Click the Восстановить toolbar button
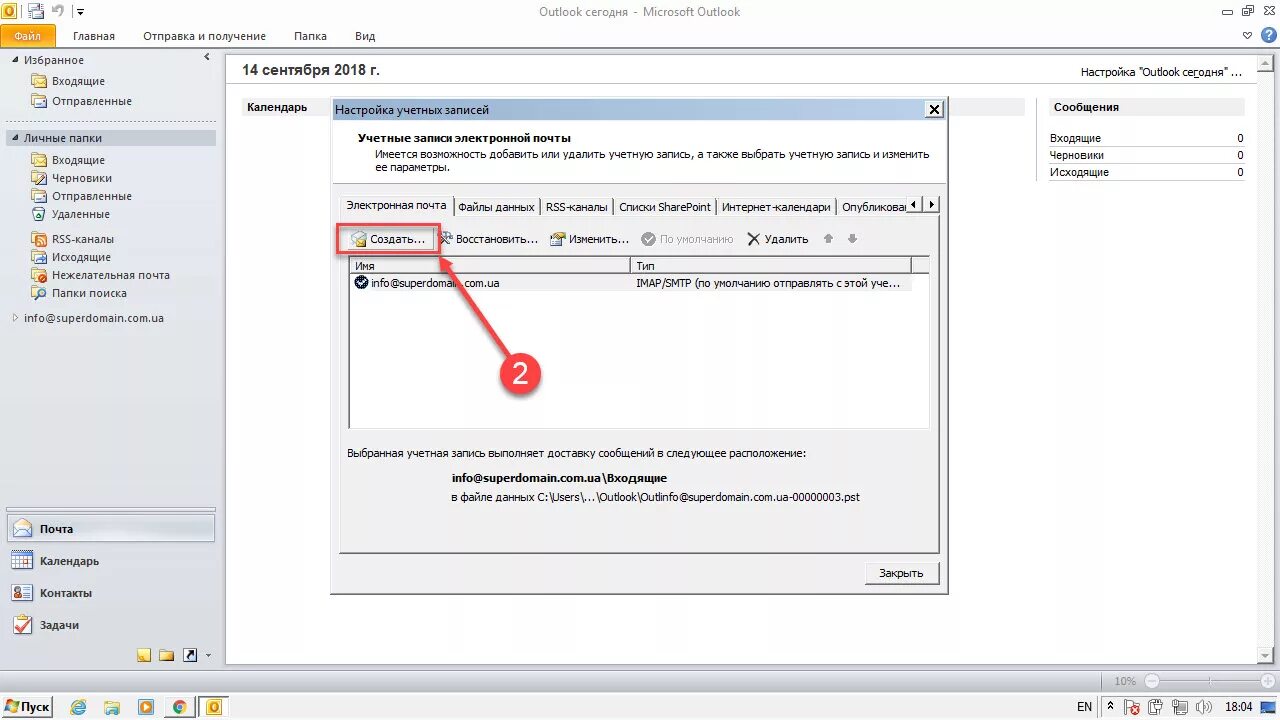This screenshot has height=720, width=1280. [x=489, y=239]
